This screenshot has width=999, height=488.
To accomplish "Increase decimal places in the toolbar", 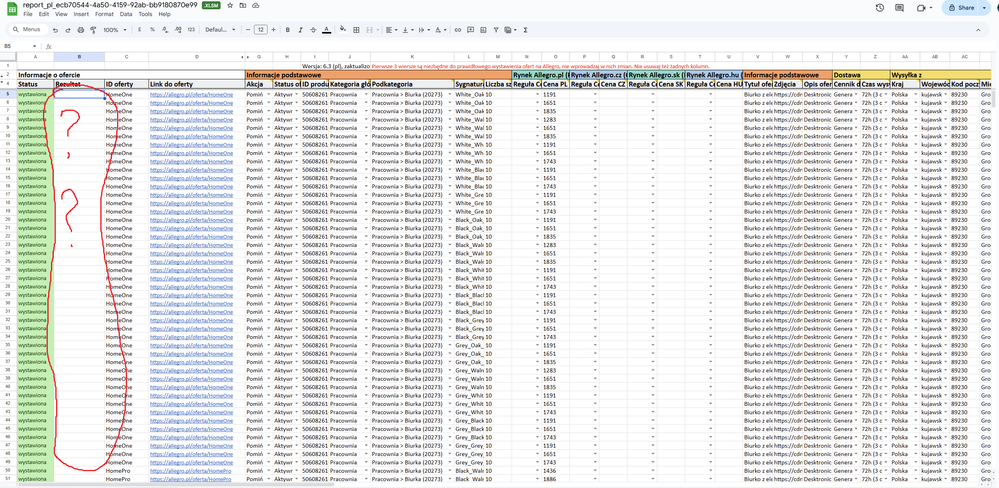I will click(x=178, y=30).
